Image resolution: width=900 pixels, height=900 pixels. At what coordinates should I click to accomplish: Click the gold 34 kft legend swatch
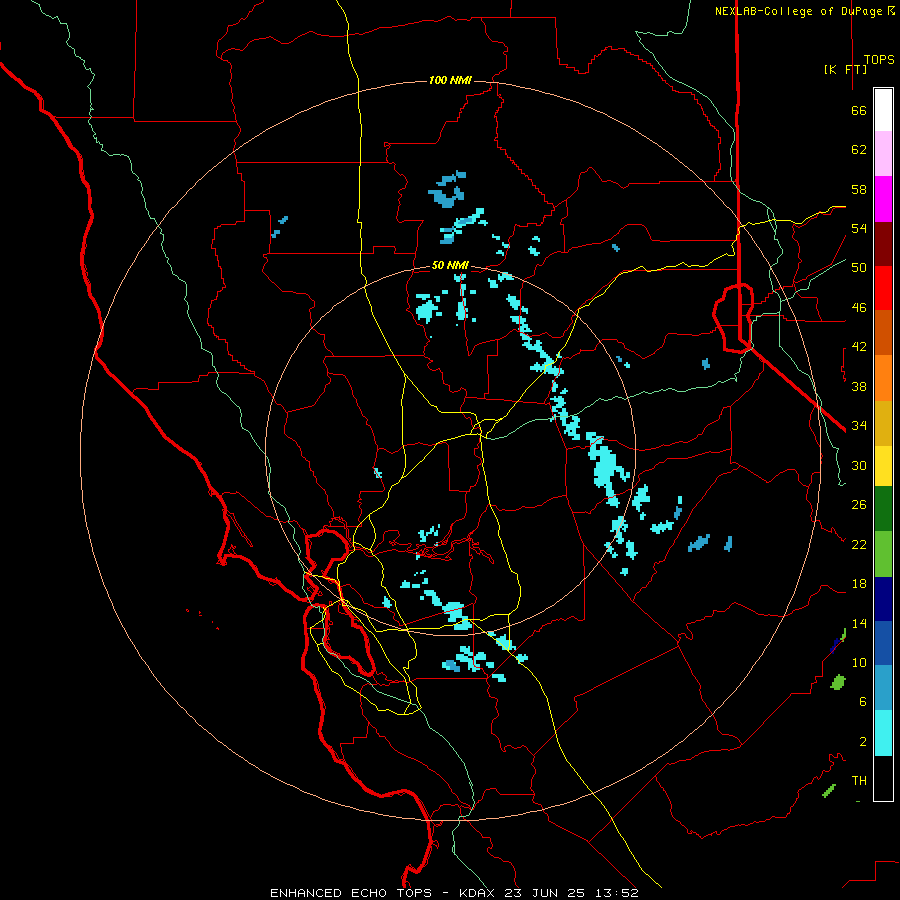tap(883, 423)
